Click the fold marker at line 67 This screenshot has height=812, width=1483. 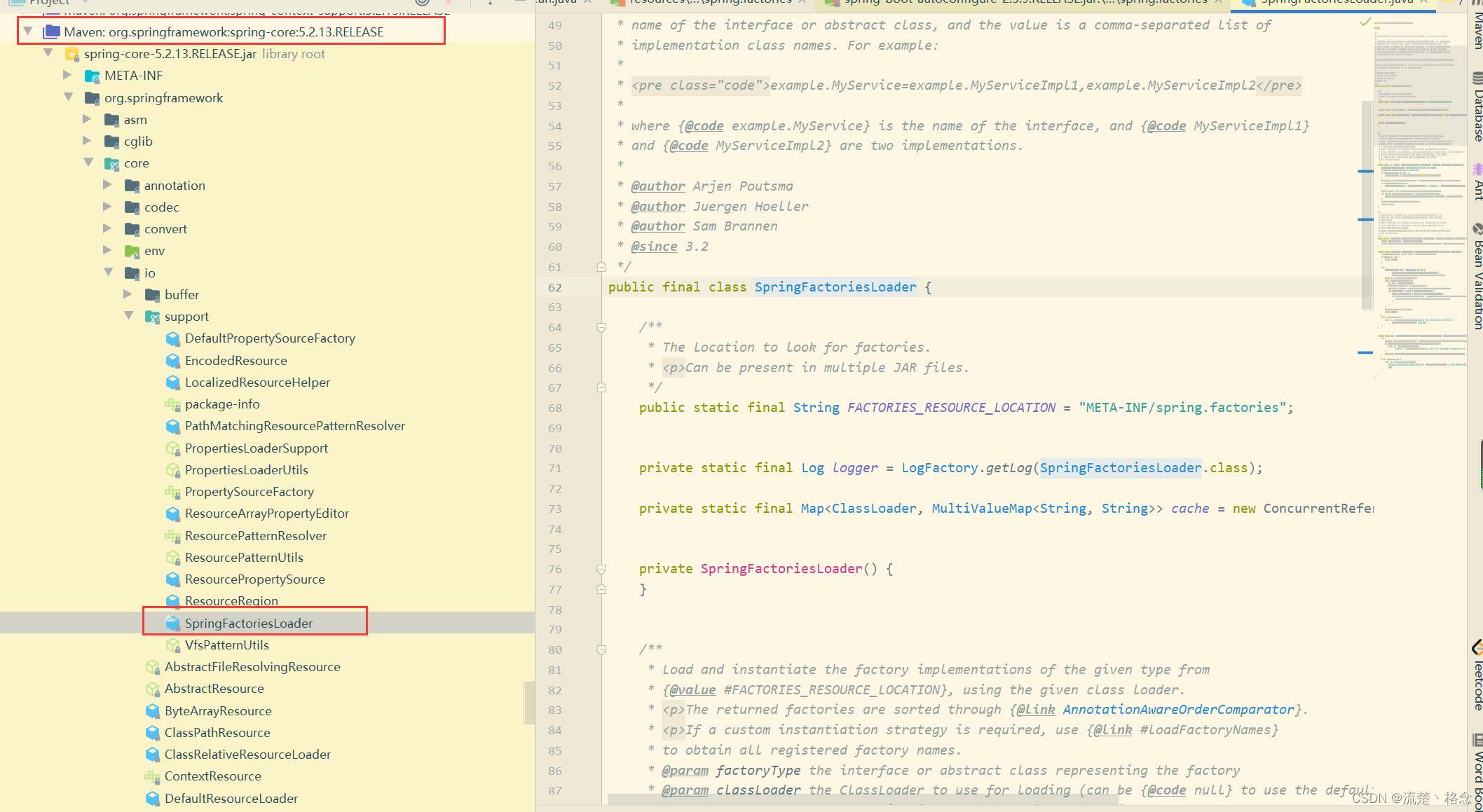pos(601,387)
